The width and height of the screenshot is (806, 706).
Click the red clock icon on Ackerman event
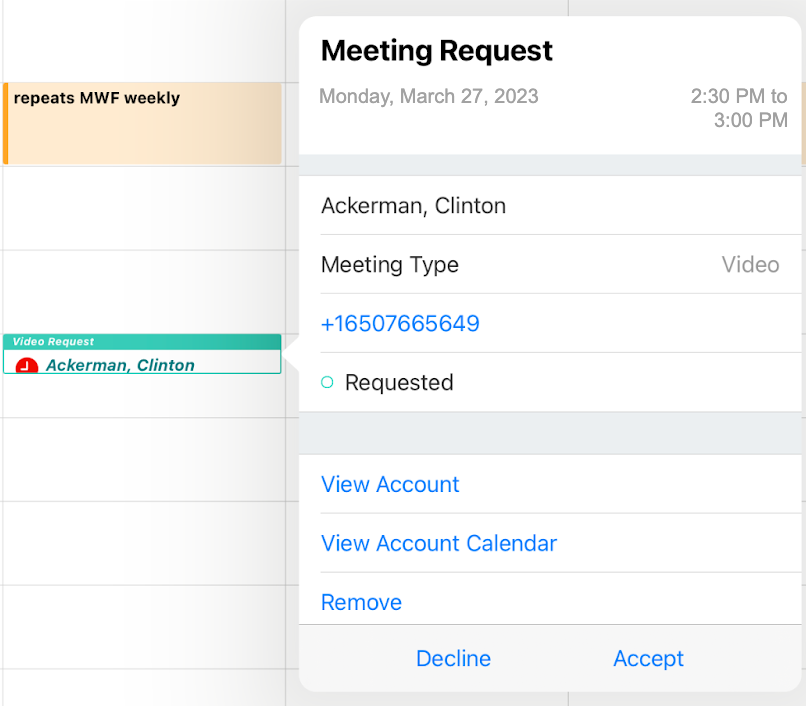tap(27, 366)
